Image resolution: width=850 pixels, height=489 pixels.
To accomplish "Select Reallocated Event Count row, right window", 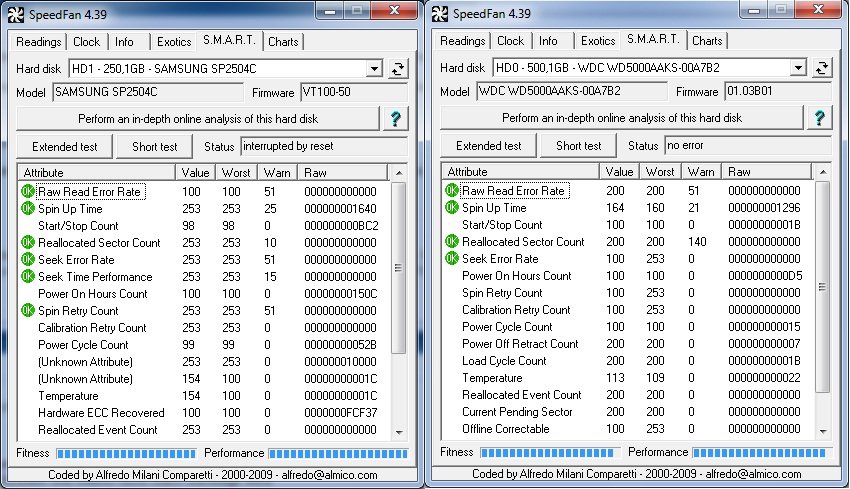I will tap(628, 395).
